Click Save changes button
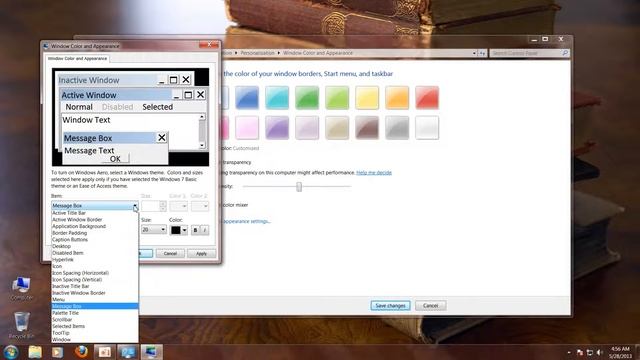 click(390, 306)
